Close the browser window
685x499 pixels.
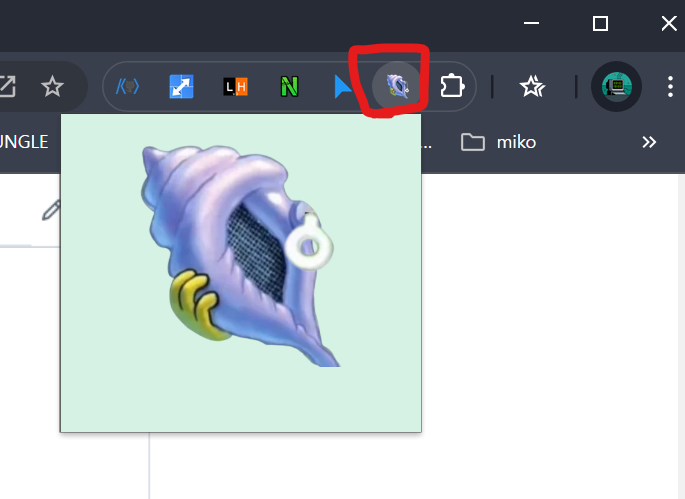pos(669,23)
